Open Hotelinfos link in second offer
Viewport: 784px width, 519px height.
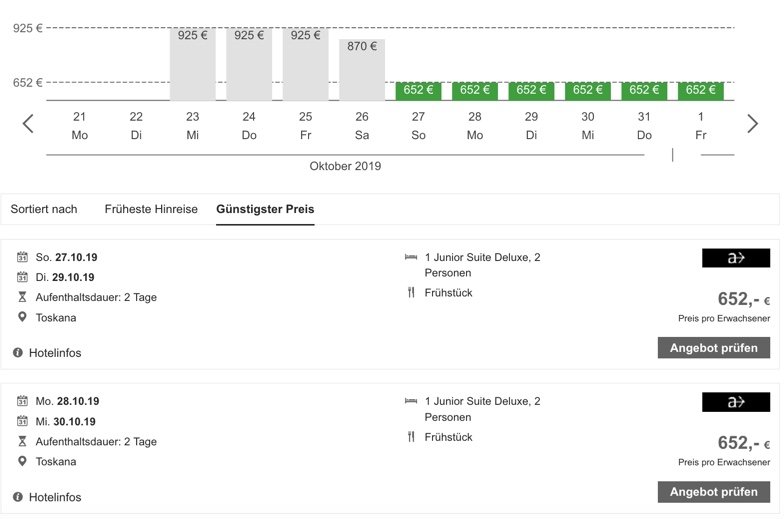coord(55,497)
